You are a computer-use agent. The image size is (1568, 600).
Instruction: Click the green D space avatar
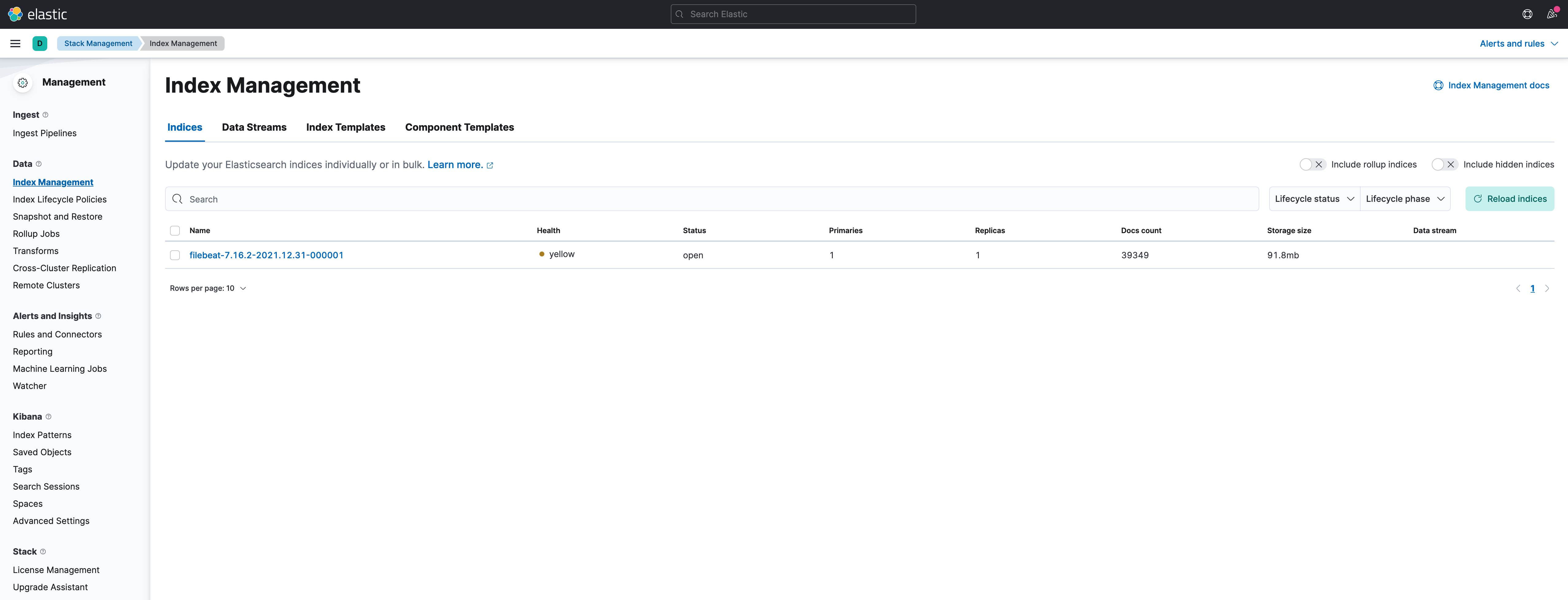click(x=40, y=43)
